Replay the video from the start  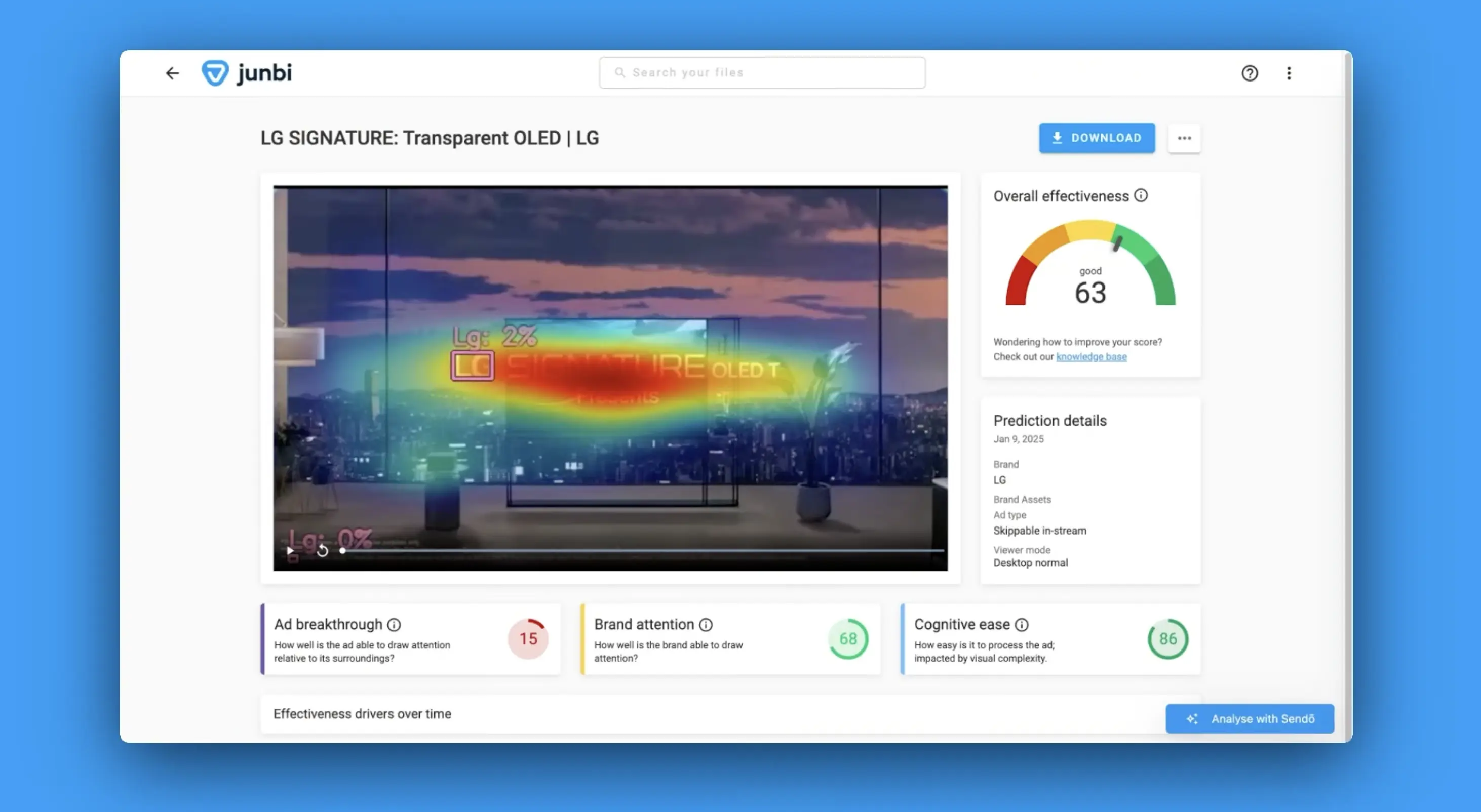point(323,550)
